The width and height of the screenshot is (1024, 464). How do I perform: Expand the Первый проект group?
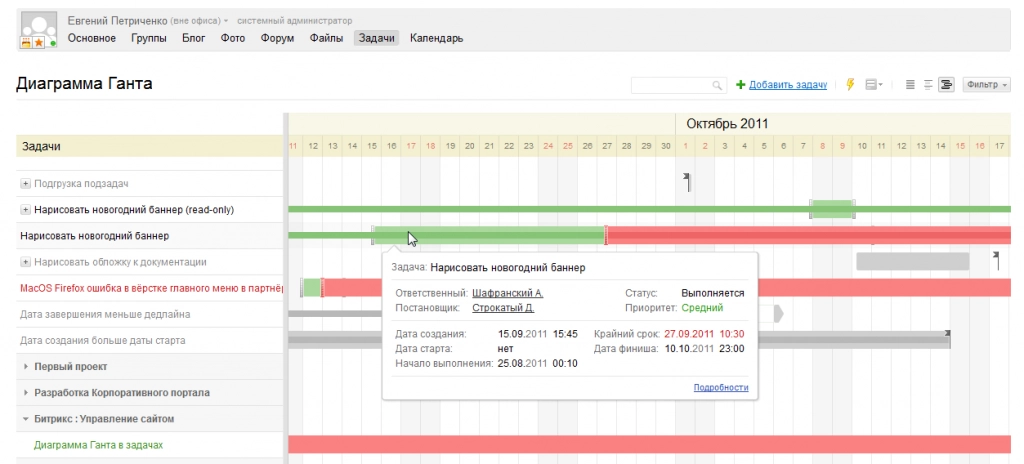click(x=26, y=367)
